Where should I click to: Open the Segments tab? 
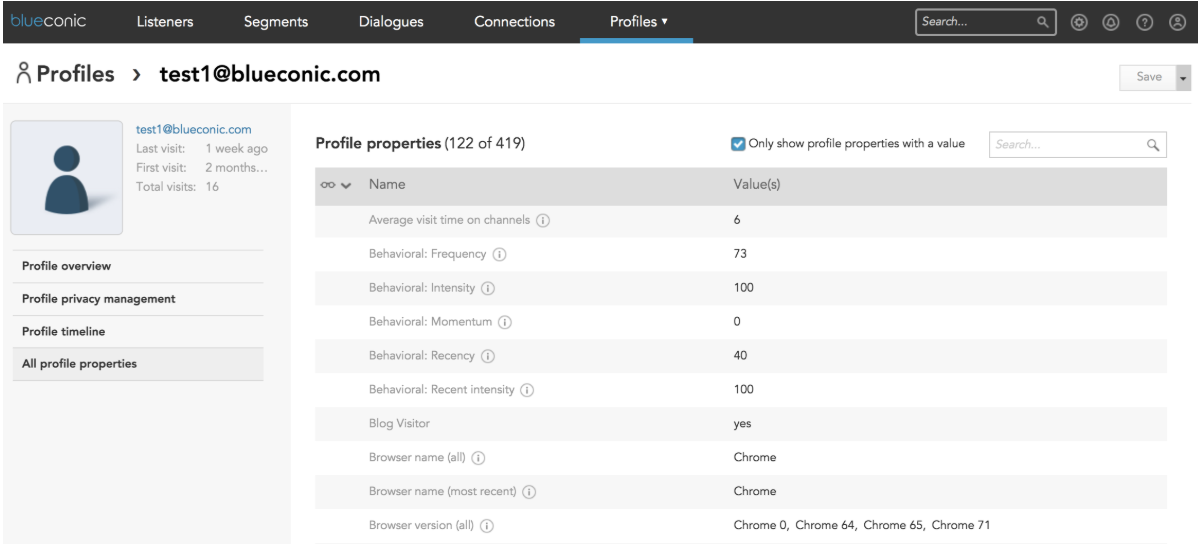pyautogui.click(x=276, y=21)
